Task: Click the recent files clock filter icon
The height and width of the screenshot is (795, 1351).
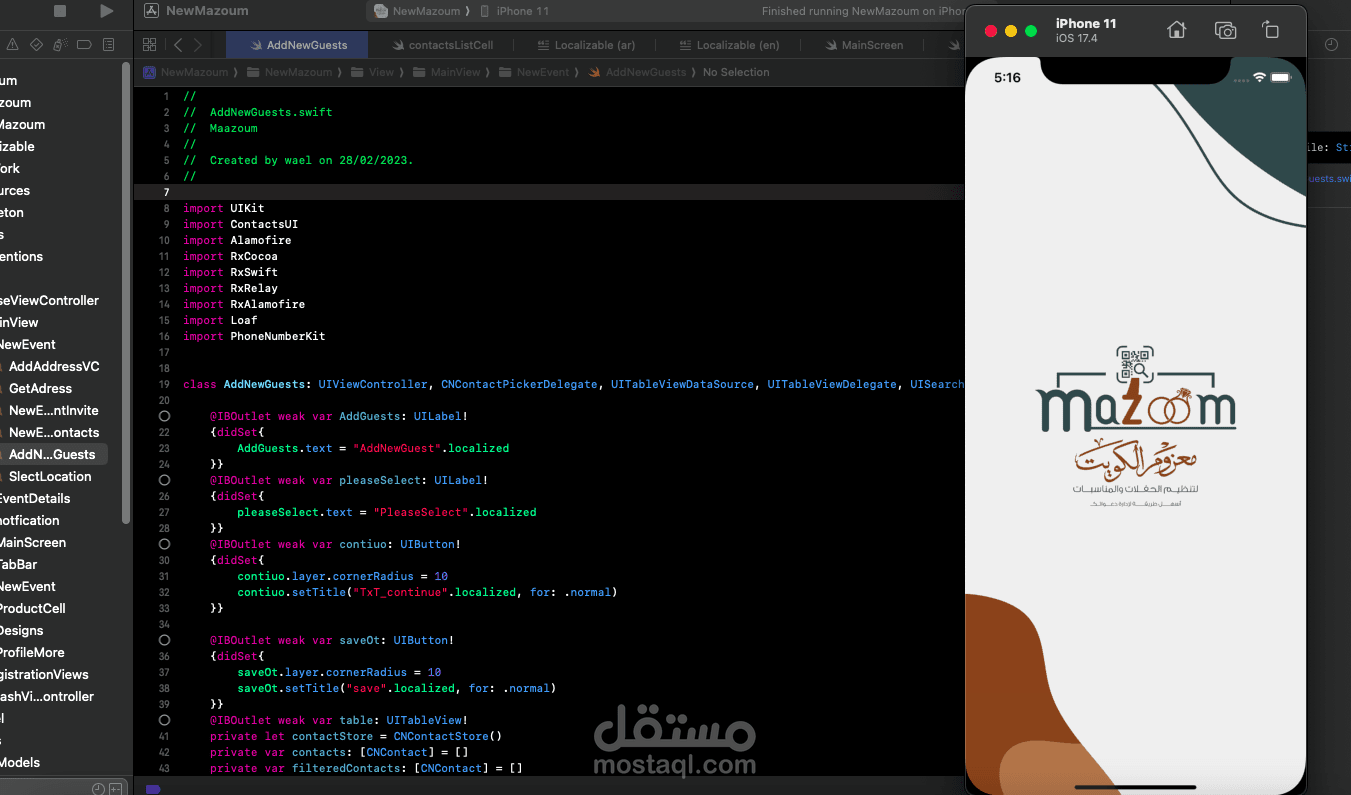Action: pyautogui.click(x=98, y=789)
